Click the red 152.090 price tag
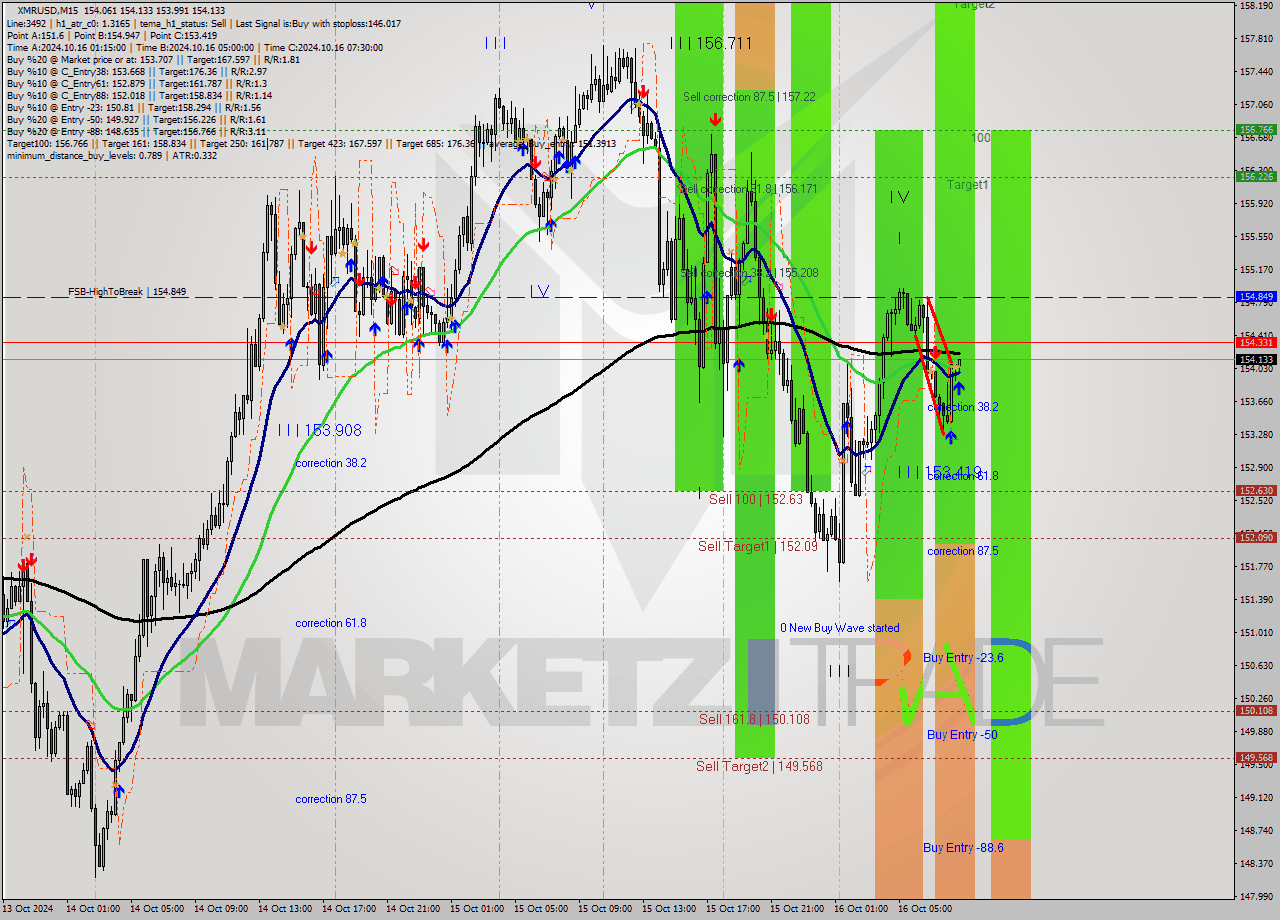The width and height of the screenshot is (1280, 920). click(x=1256, y=538)
